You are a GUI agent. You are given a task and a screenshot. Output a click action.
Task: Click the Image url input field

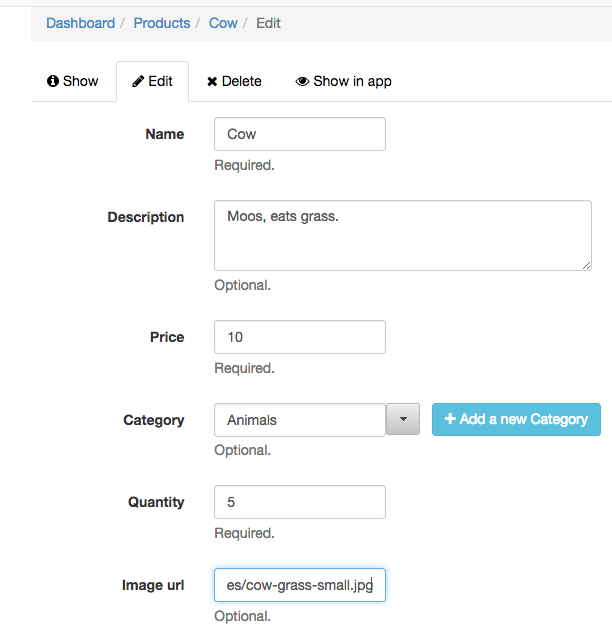coord(299,585)
